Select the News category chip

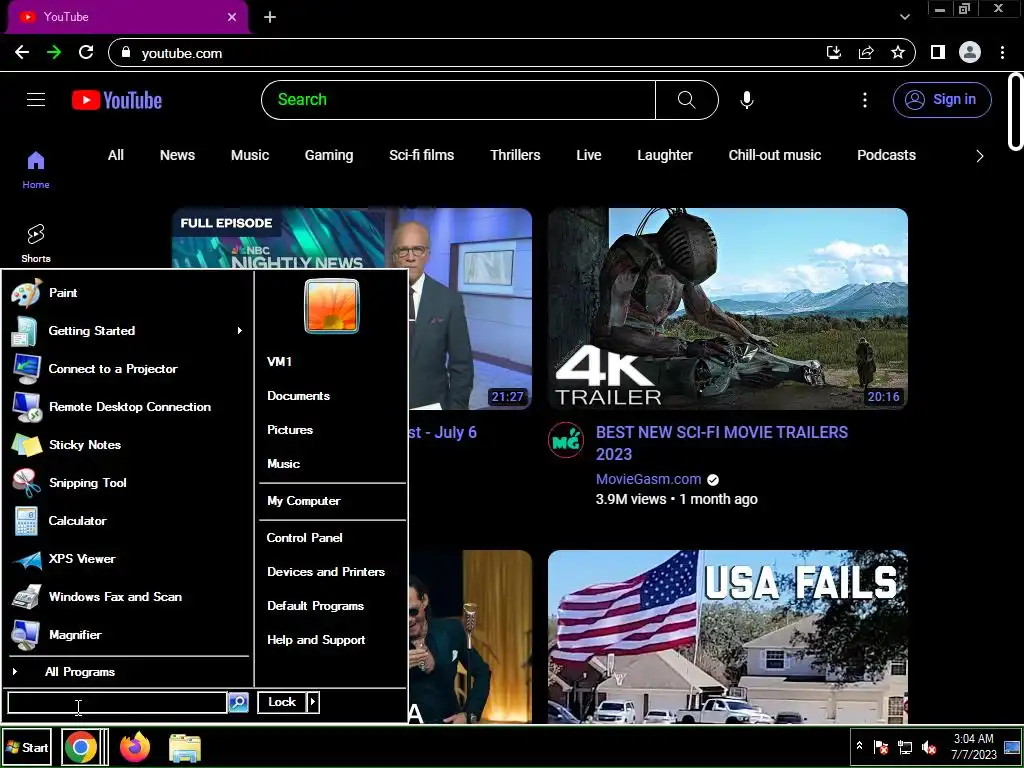point(178,155)
